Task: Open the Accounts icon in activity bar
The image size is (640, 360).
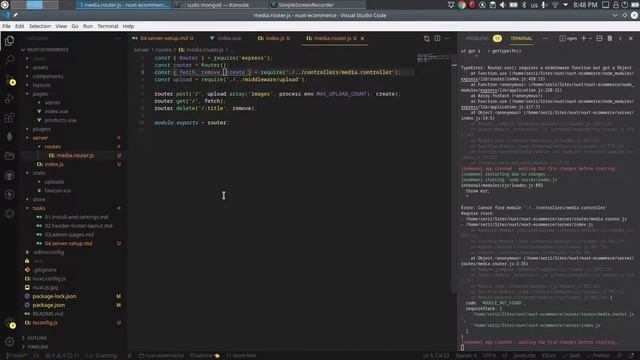Action: tap(9, 322)
